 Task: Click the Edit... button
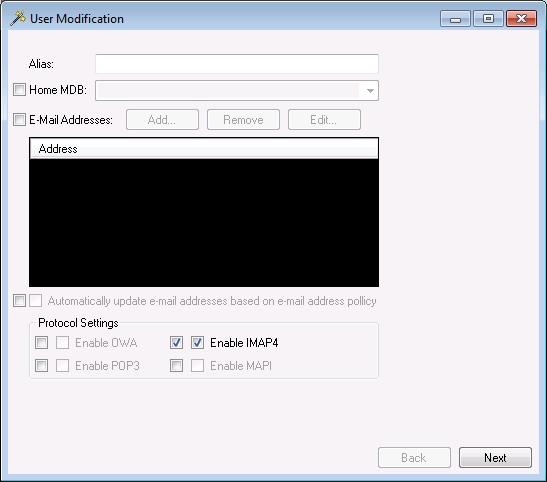pos(324,120)
